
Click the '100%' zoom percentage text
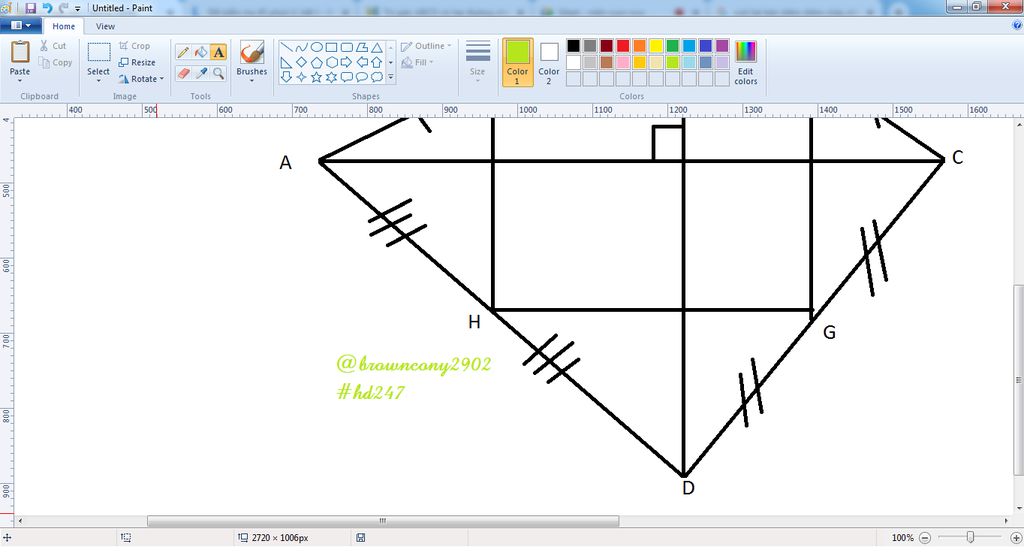[903, 538]
